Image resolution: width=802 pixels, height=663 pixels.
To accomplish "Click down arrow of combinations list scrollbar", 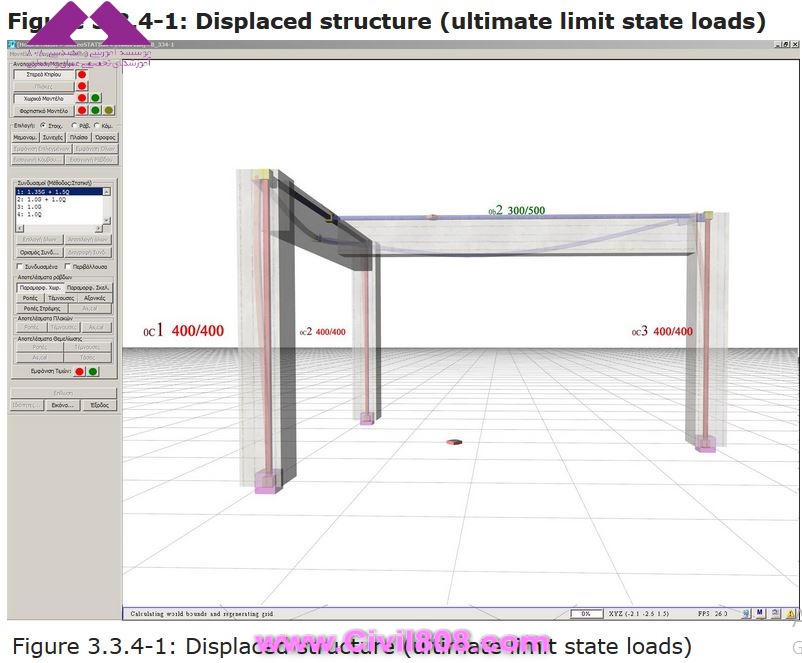I will click(107, 220).
